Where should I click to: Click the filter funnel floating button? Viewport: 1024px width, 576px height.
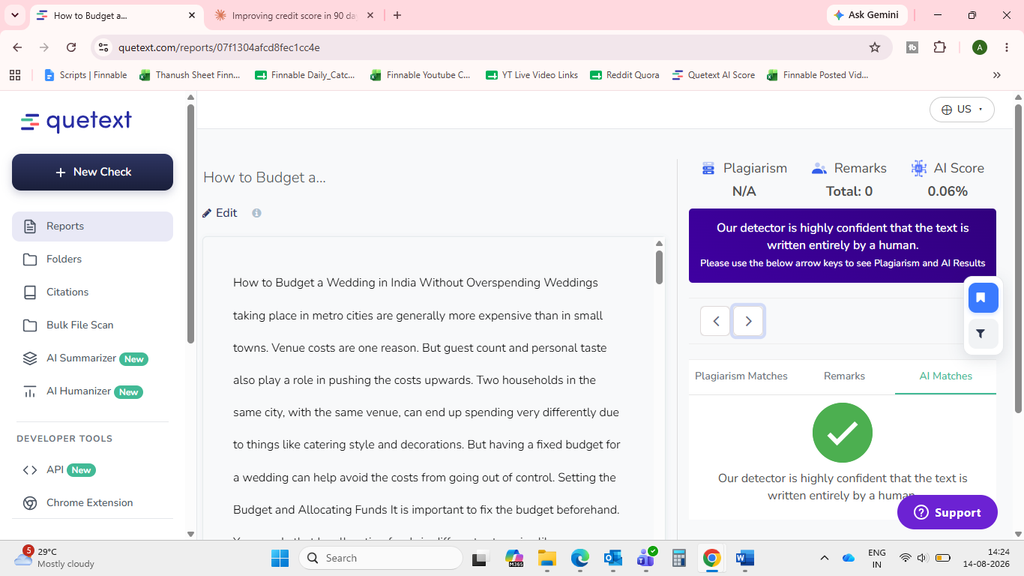click(981, 334)
